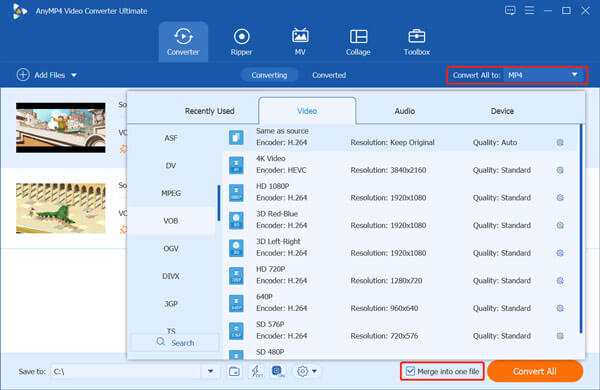Click the Convert All button
The width and height of the screenshot is (600, 390).
[x=535, y=371]
